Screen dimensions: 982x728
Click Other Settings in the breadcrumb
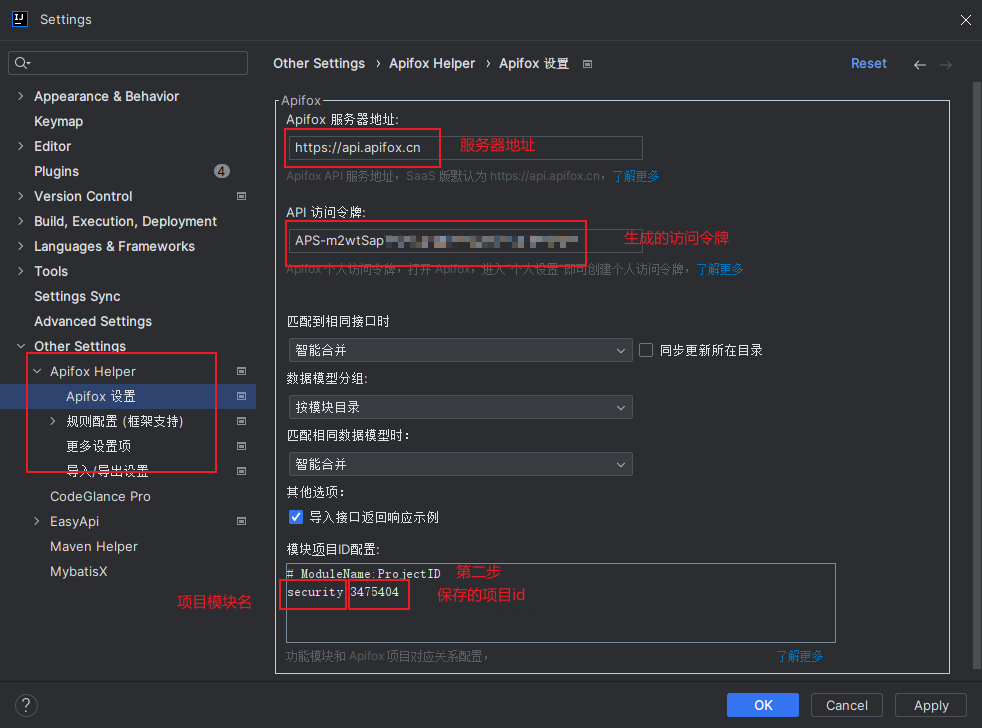pos(319,63)
